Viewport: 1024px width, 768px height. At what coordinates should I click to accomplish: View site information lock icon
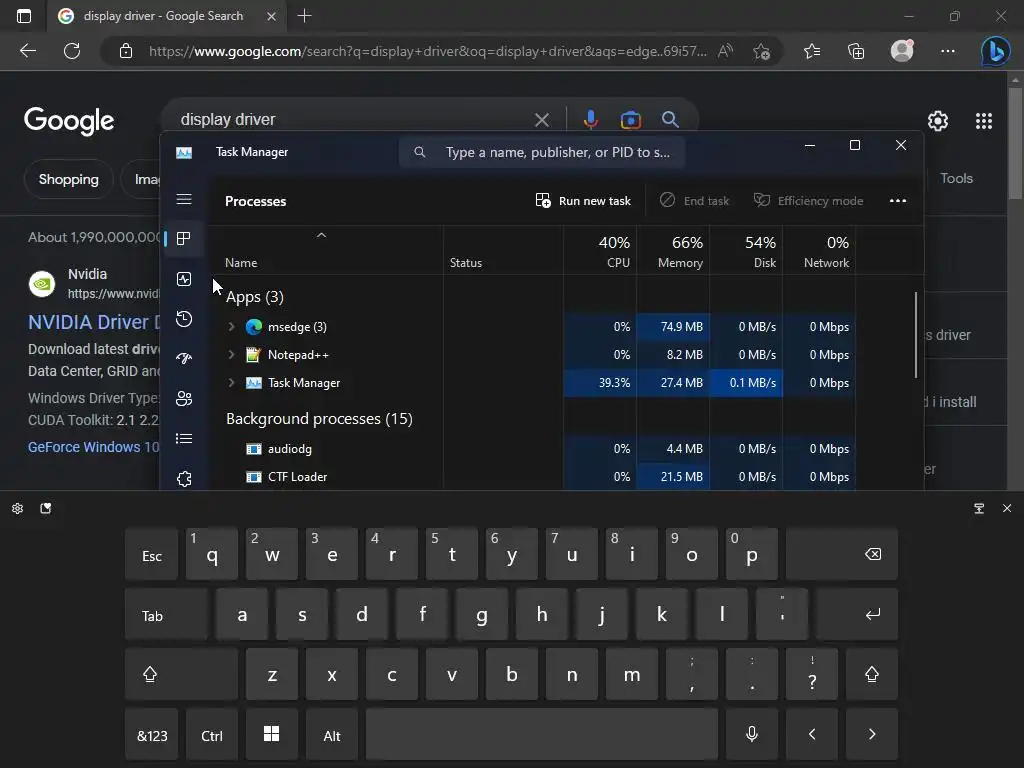tap(126, 51)
